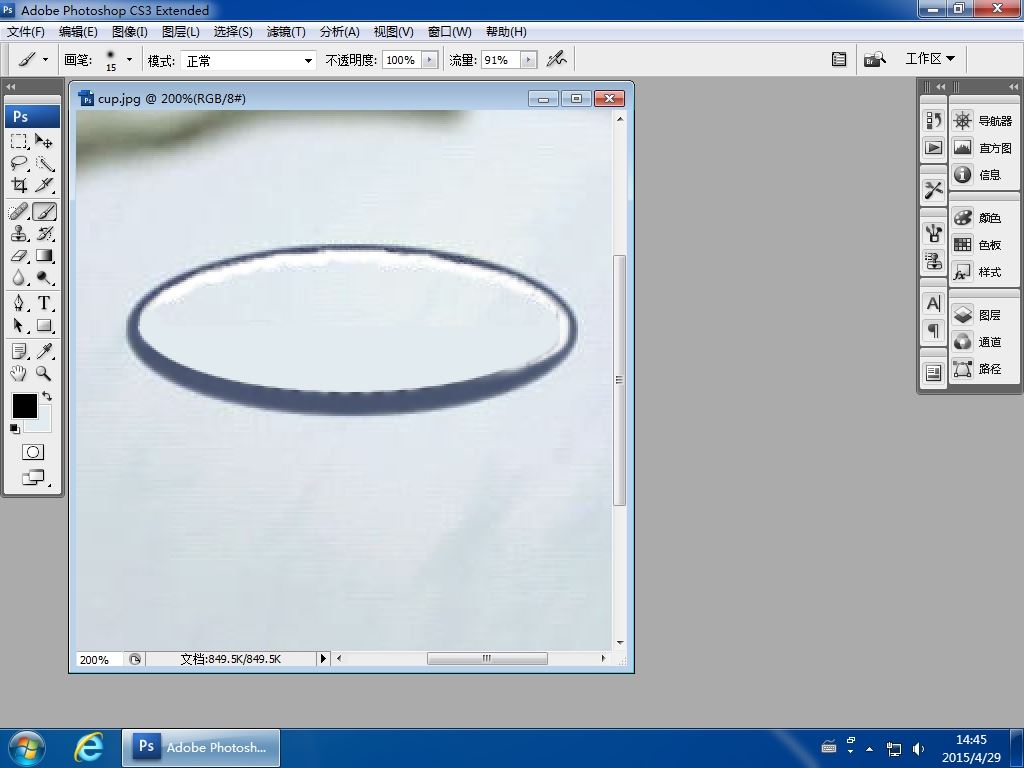Select the Gradient tool
The height and width of the screenshot is (768, 1024).
click(x=44, y=255)
